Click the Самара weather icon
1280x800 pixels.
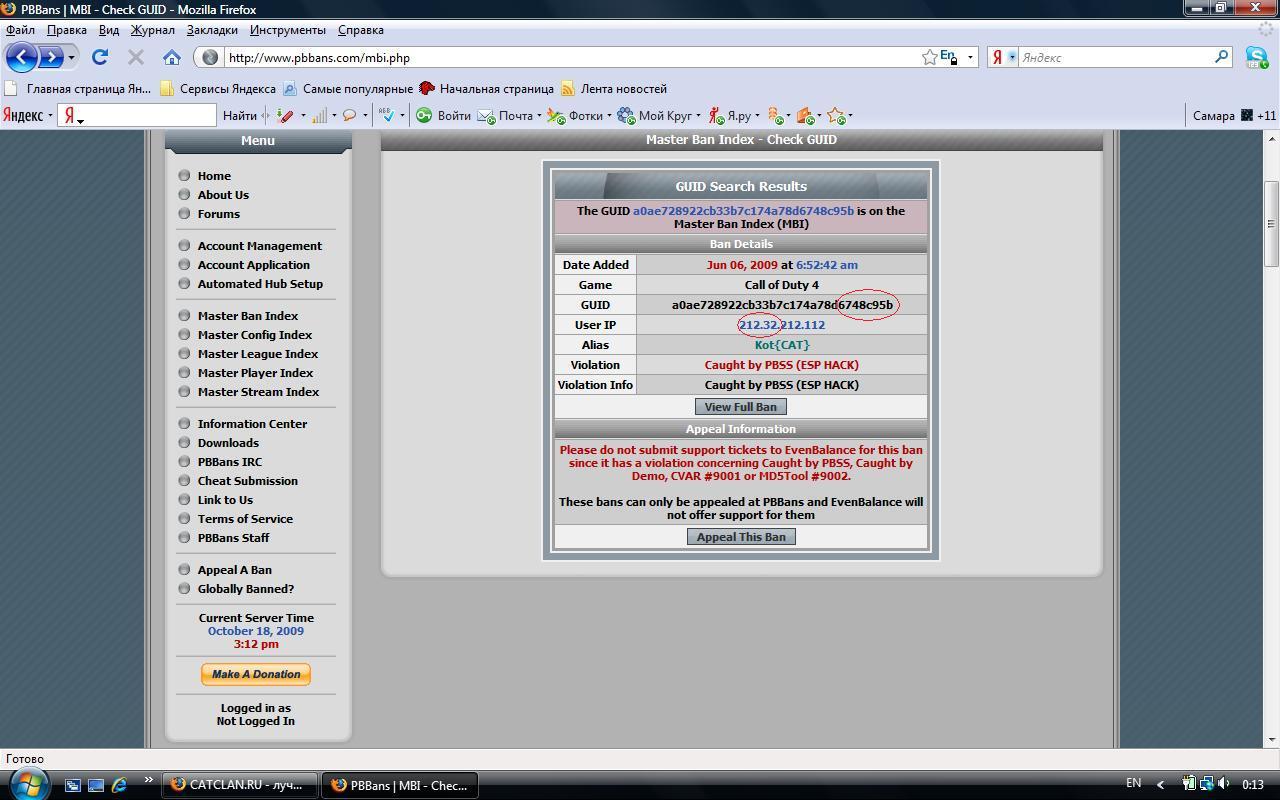(x=1247, y=115)
